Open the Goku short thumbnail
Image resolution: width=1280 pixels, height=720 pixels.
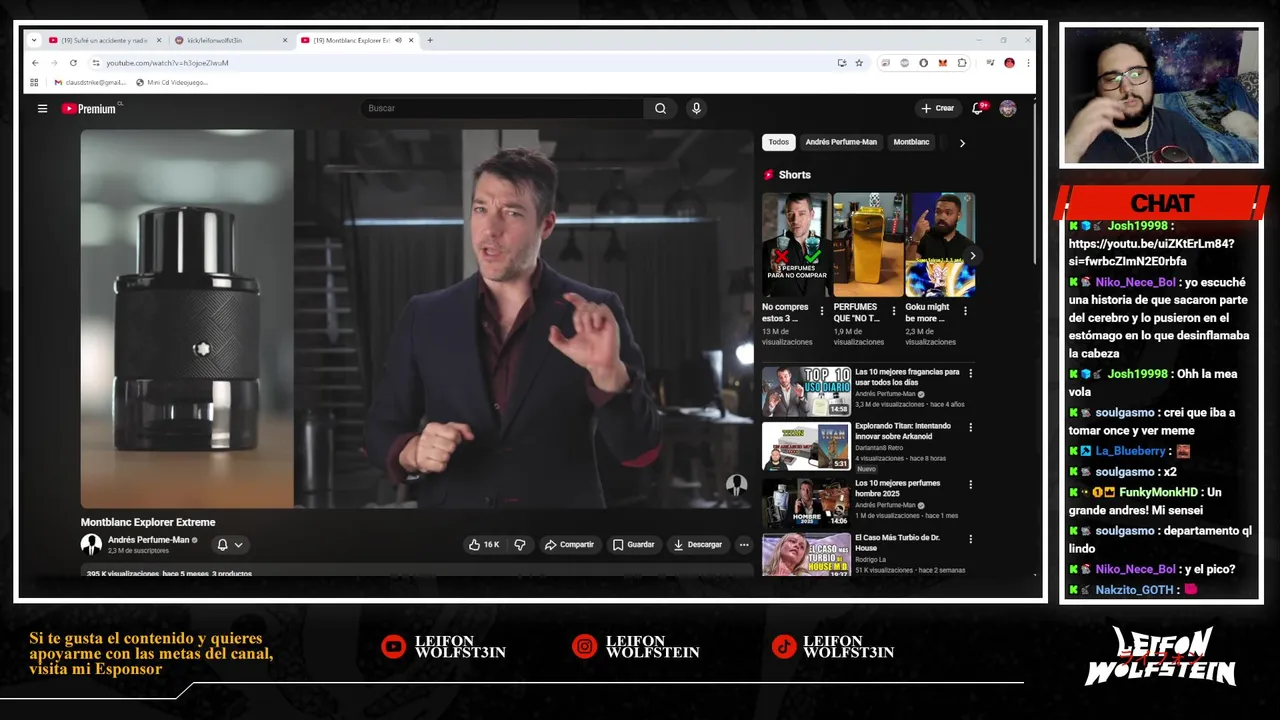tap(940, 245)
